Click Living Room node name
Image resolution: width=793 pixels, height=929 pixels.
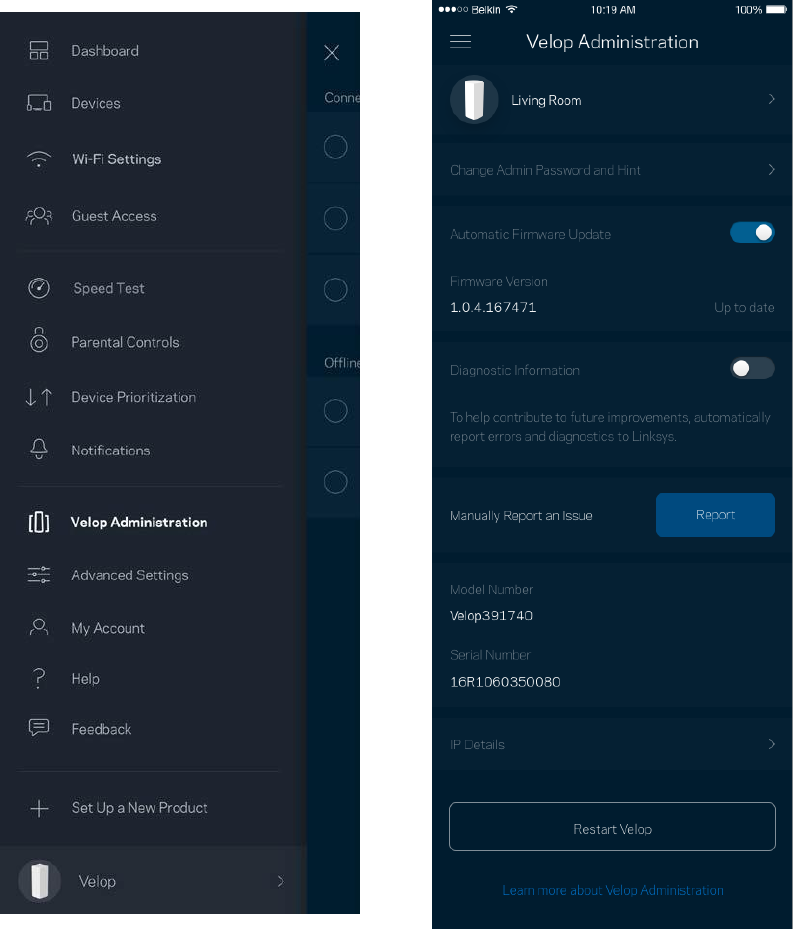(x=546, y=100)
